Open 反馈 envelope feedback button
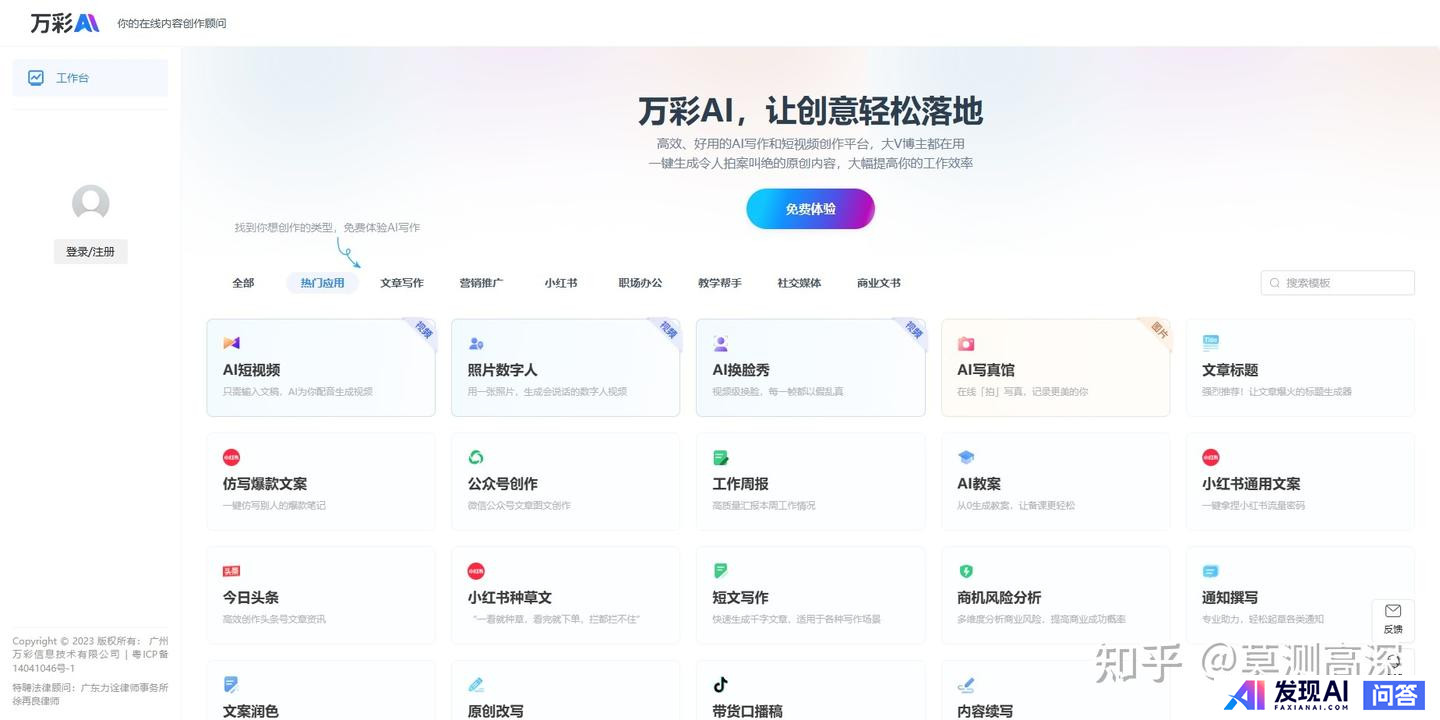This screenshot has width=1440, height=720. point(1393,618)
